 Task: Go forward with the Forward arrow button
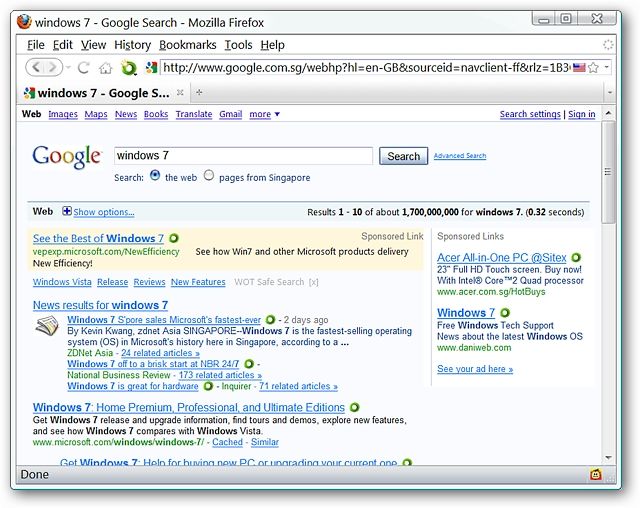click(53, 67)
